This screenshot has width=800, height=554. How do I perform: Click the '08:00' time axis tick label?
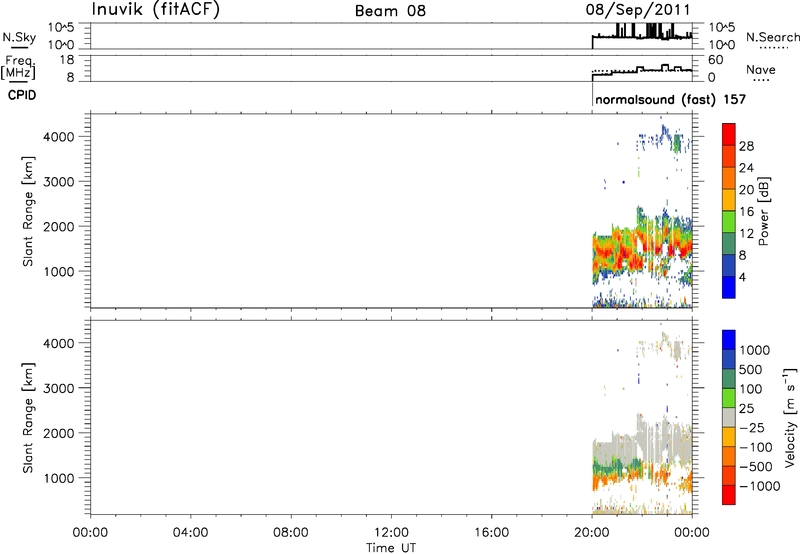(x=290, y=533)
